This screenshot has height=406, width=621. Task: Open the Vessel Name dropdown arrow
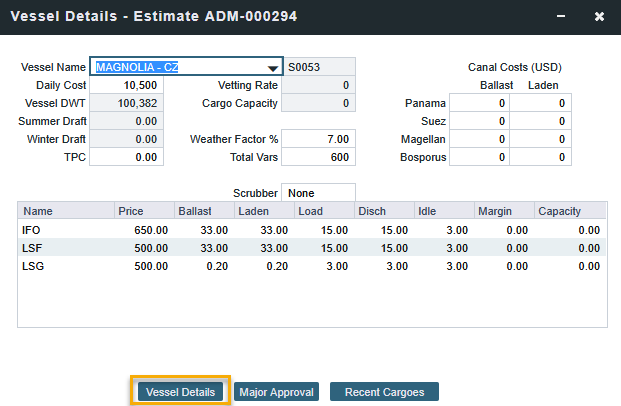pyautogui.click(x=272, y=68)
